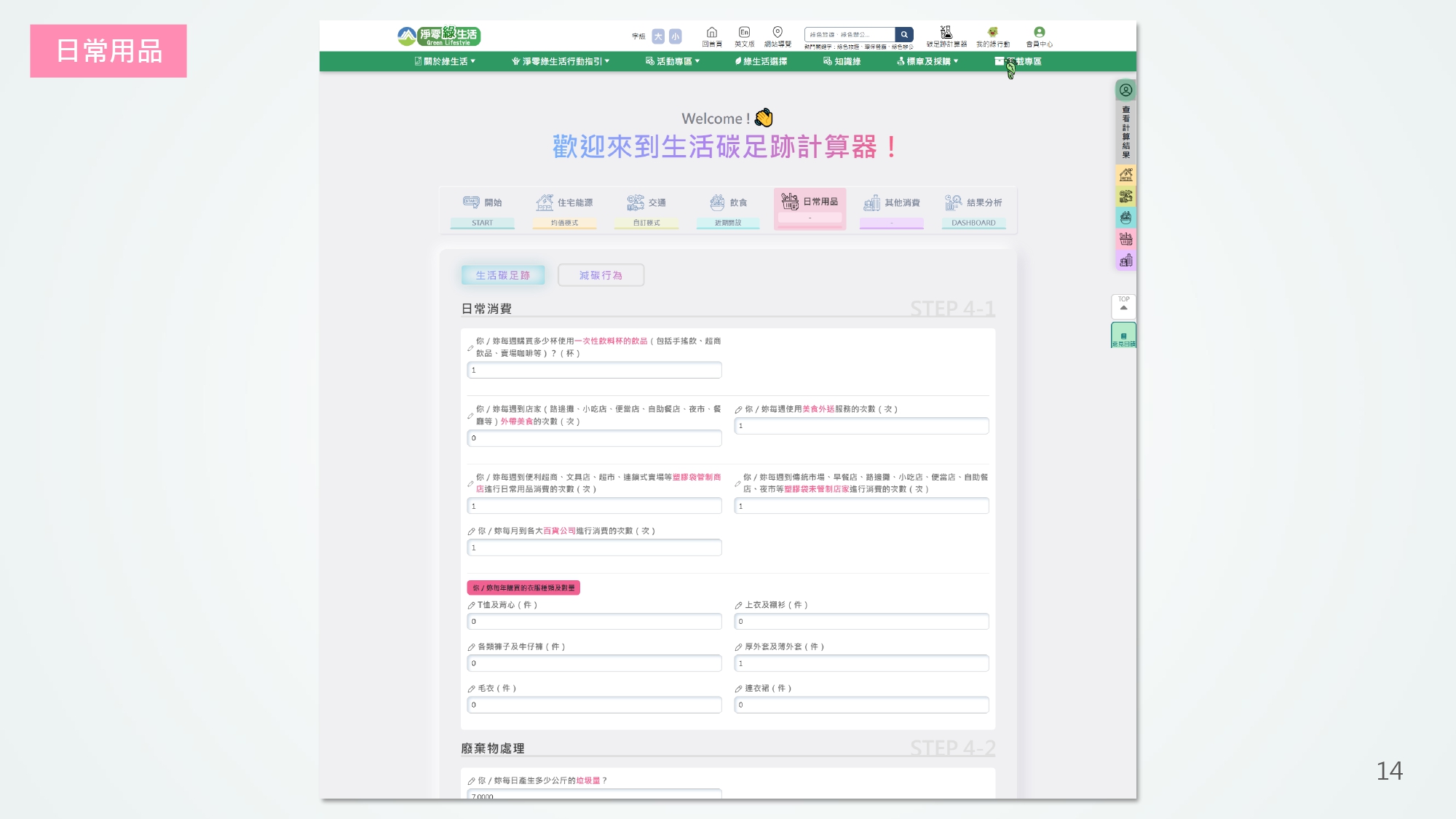Click the 回首頁 home icon
Viewport: 1456px width, 819px height.
tap(712, 33)
